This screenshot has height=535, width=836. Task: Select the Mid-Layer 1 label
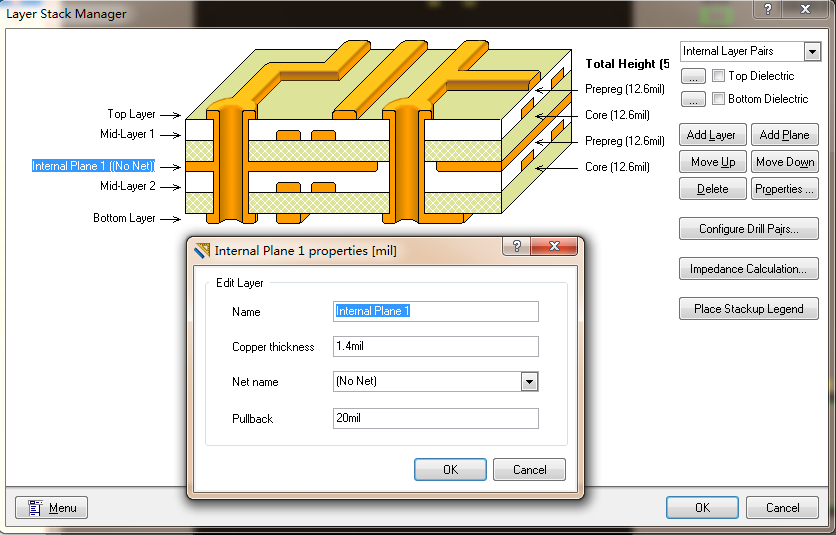point(127,134)
